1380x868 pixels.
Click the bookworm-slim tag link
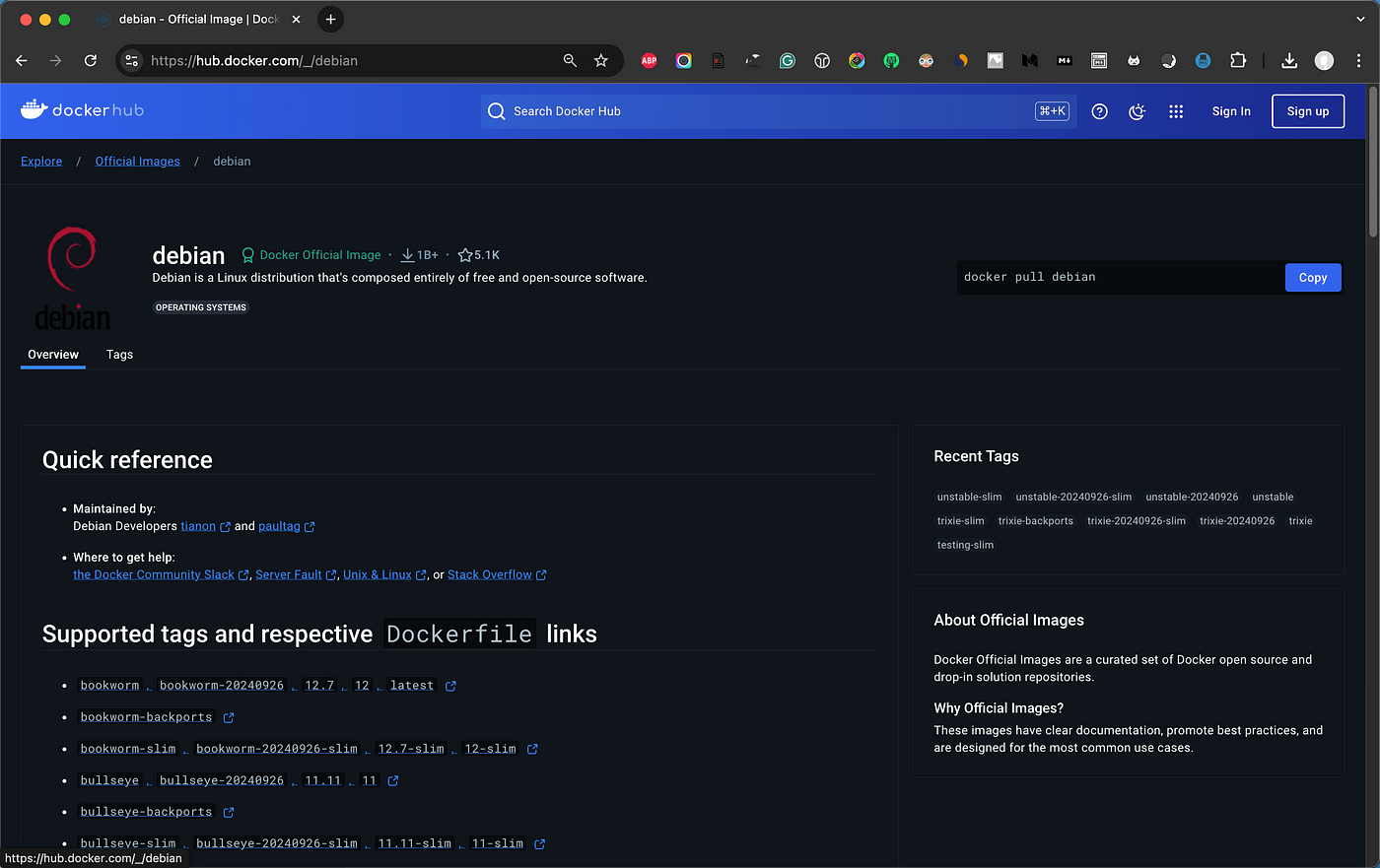pyautogui.click(x=128, y=749)
